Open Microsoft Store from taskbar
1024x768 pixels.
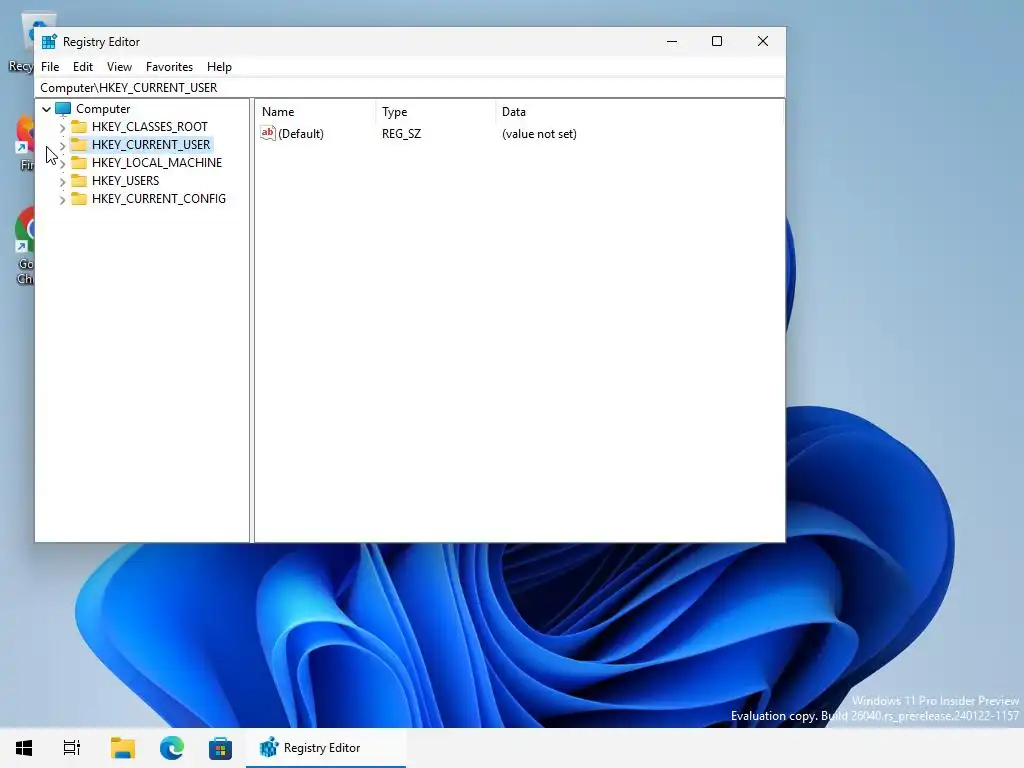click(x=220, y=748)
